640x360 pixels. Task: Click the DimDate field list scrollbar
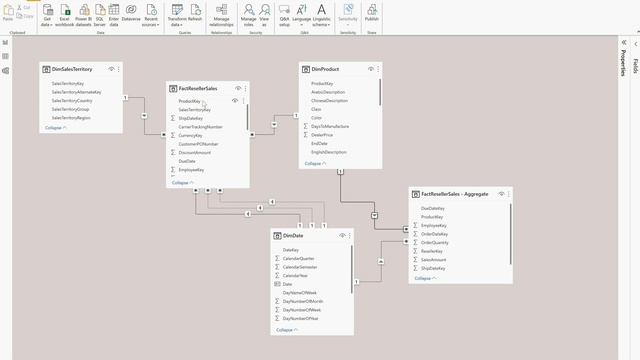point(351,269)
